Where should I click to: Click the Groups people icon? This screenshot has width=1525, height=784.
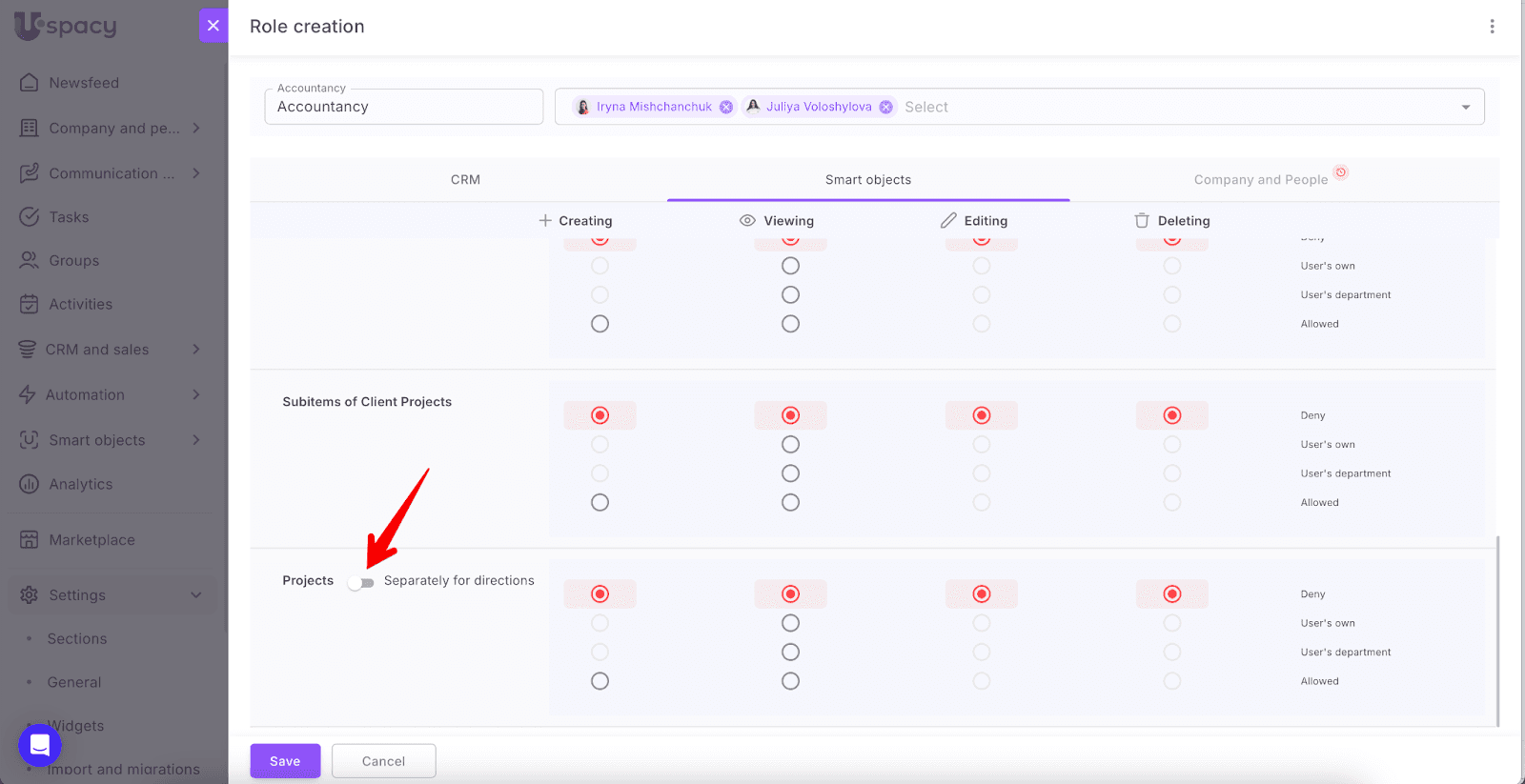point(30,261)
